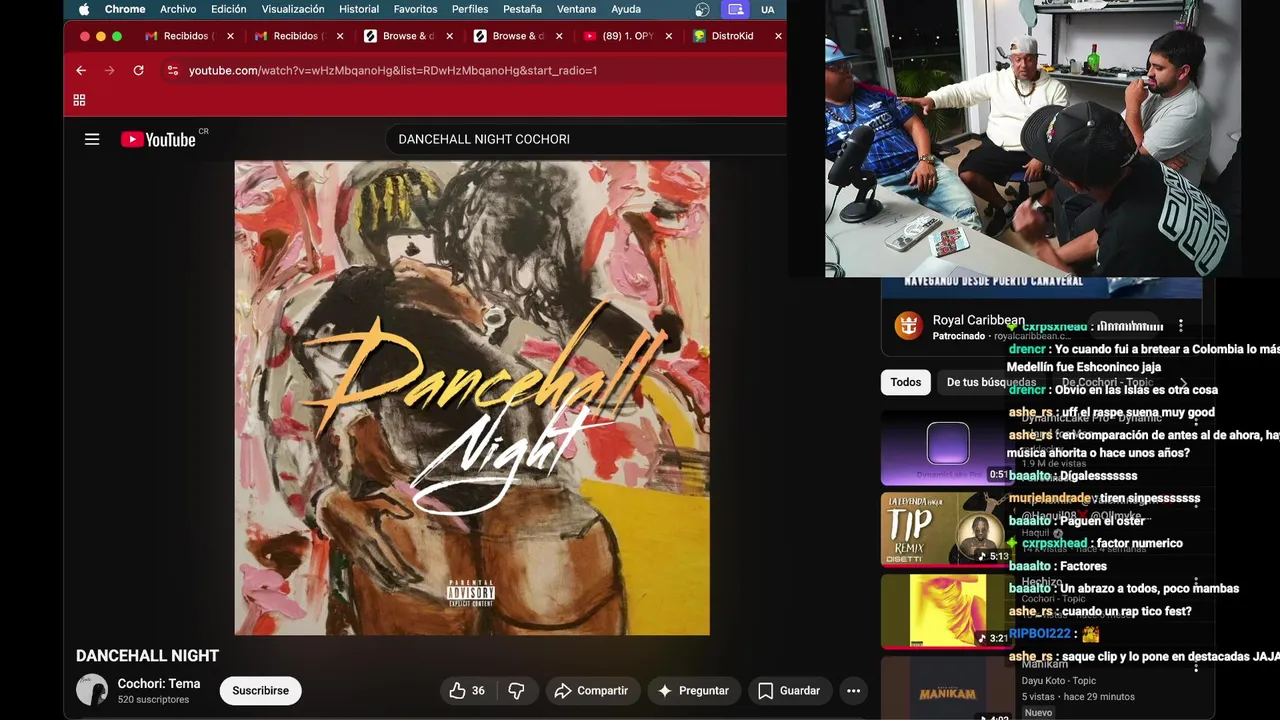This screenshot has width=1280, height=720.
Task: Open the TIP Remix video thumbnail
Action: 946,529
